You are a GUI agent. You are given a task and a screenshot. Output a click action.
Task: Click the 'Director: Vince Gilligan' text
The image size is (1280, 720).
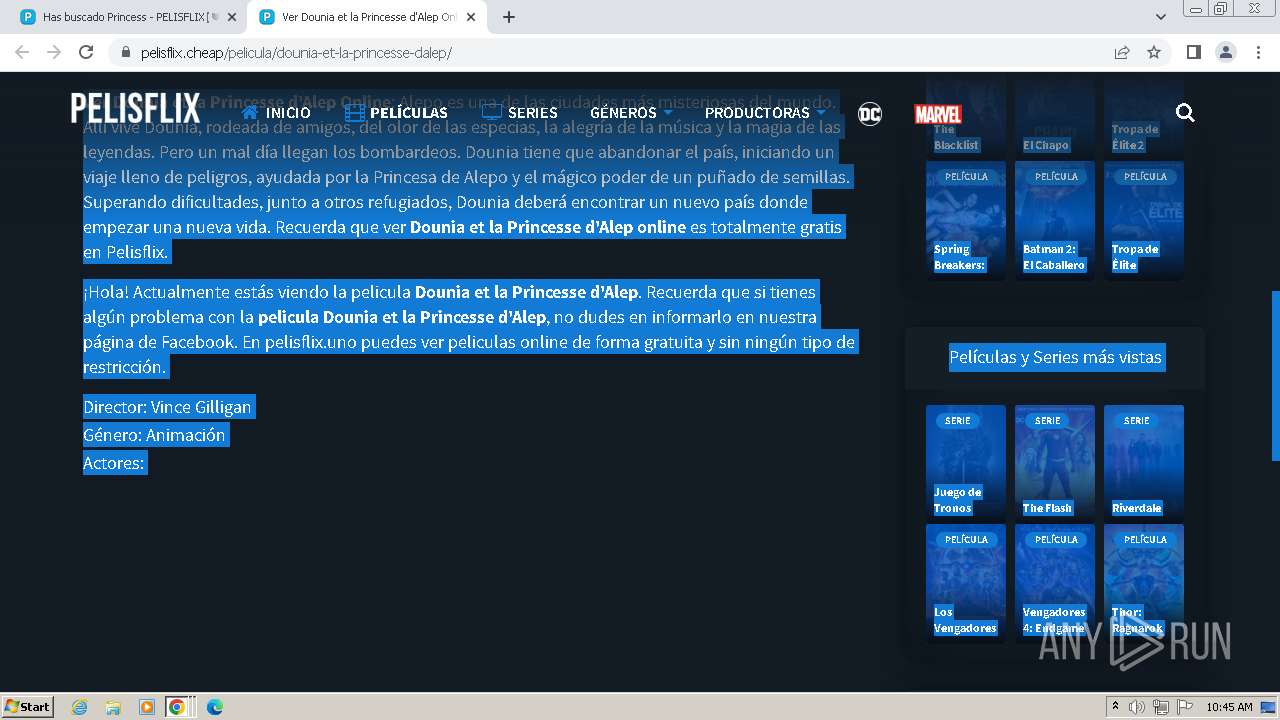coord(168,407)
